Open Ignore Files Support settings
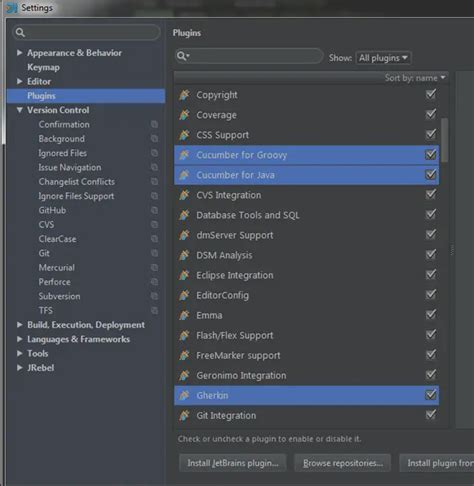Image resolution: width=474 pixels, height=486 pixels. [x=76, y=196]
